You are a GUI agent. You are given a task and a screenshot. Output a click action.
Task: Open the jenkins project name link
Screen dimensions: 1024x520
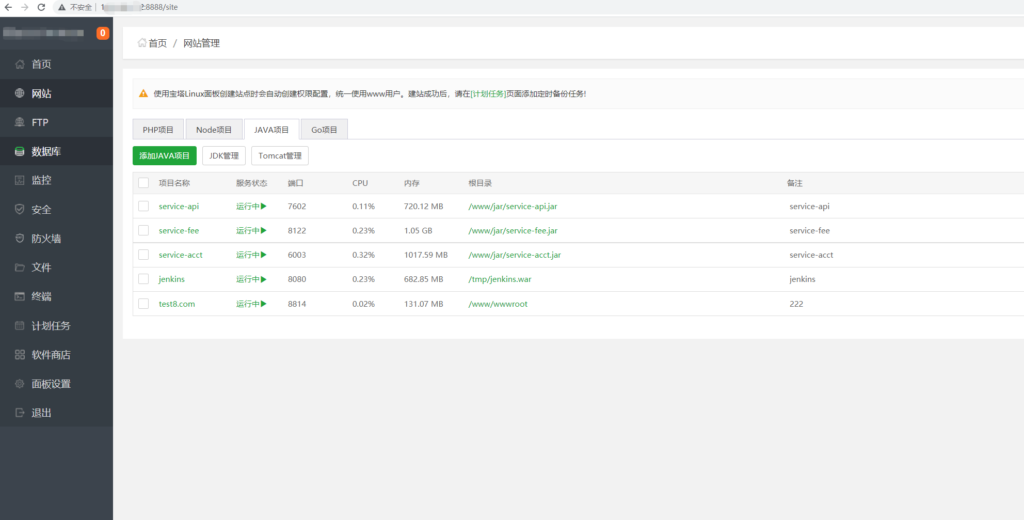172,279
